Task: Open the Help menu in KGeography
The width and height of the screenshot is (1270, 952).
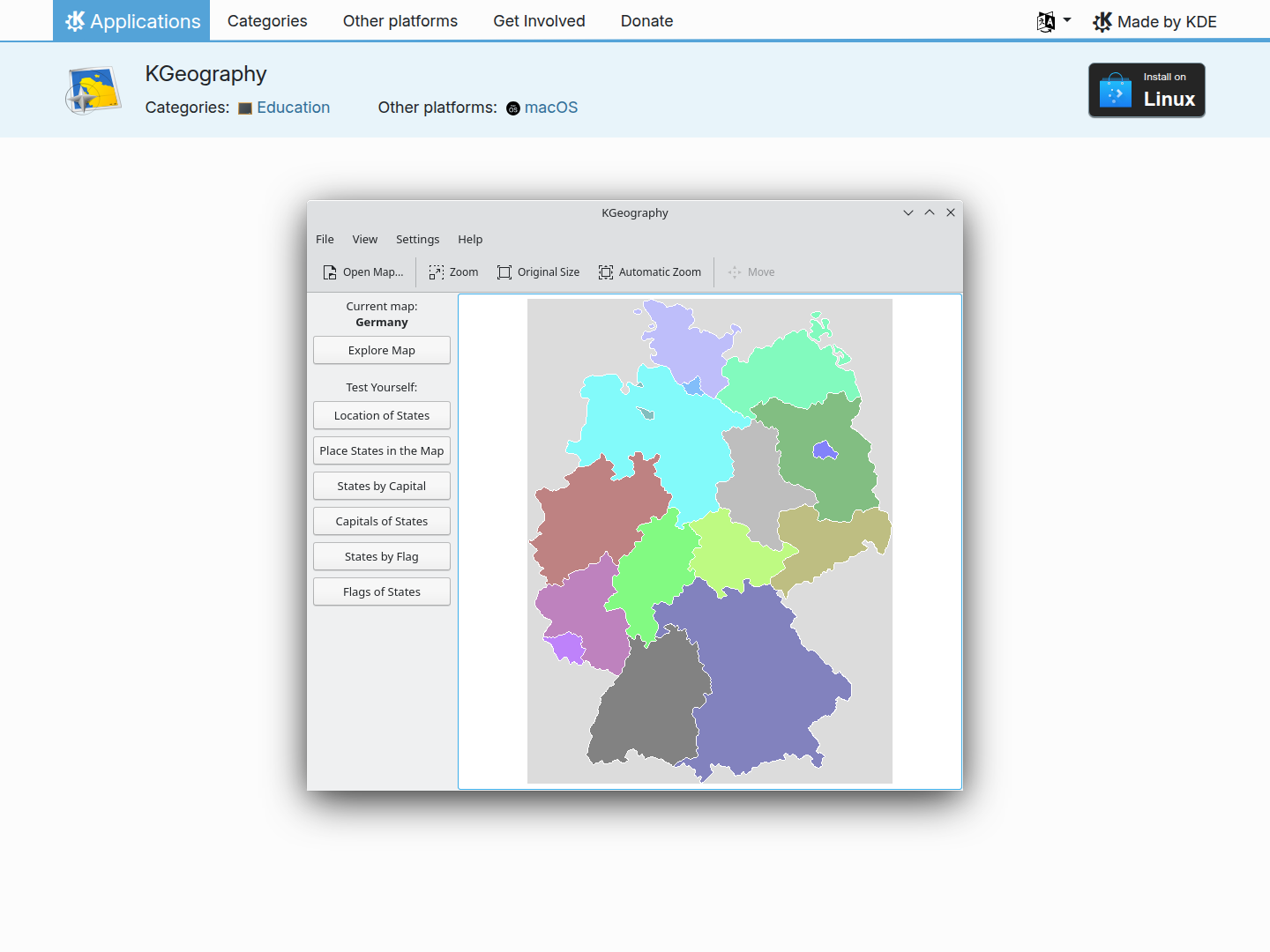Action: (x=470, y=240)
